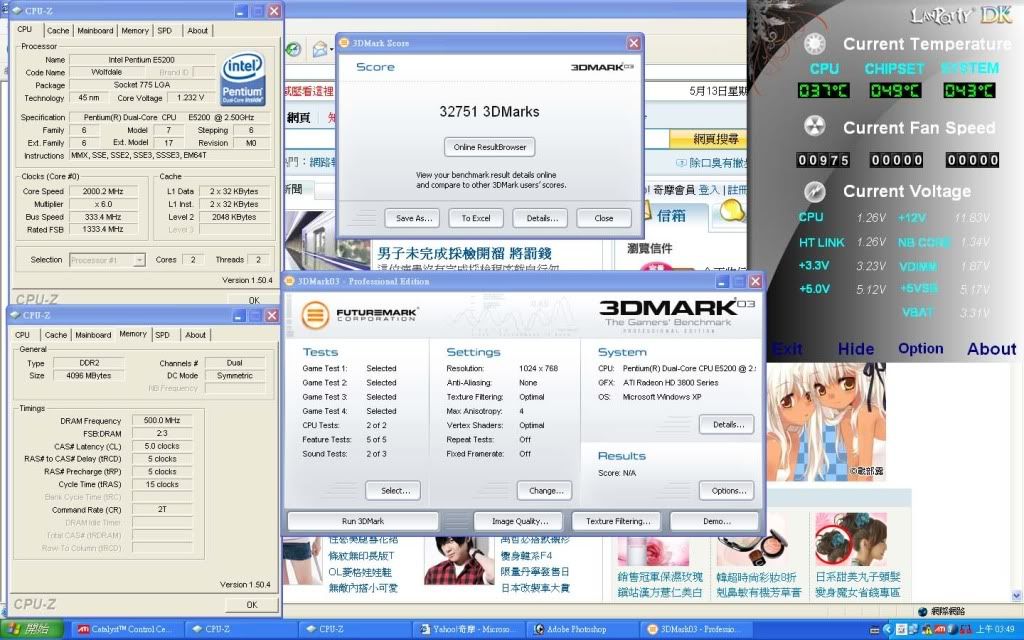Click Core Speed value 2000.2 MHz
Viewport: 1024px width, 640px height.
103,191
